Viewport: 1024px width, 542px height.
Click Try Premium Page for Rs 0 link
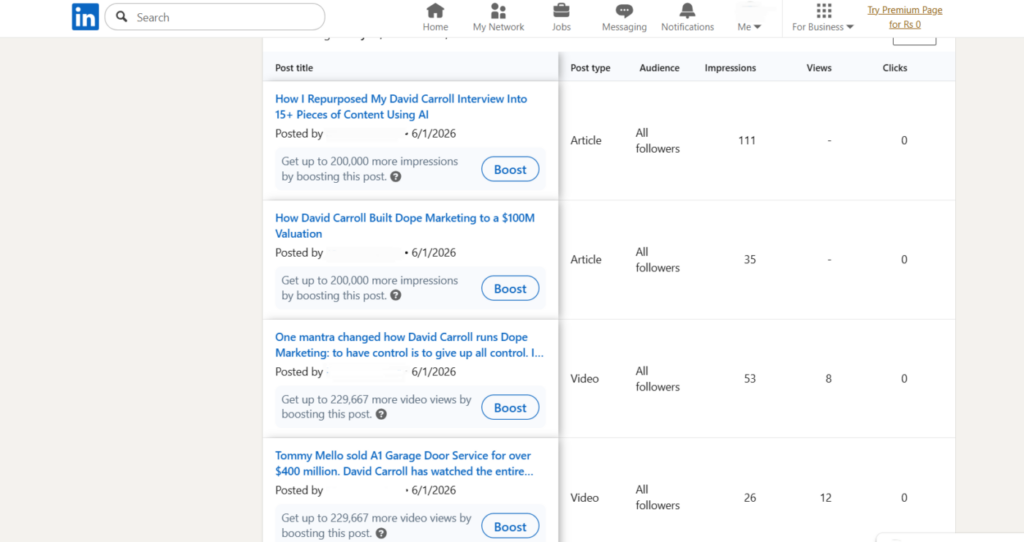(x=904, y=17)
